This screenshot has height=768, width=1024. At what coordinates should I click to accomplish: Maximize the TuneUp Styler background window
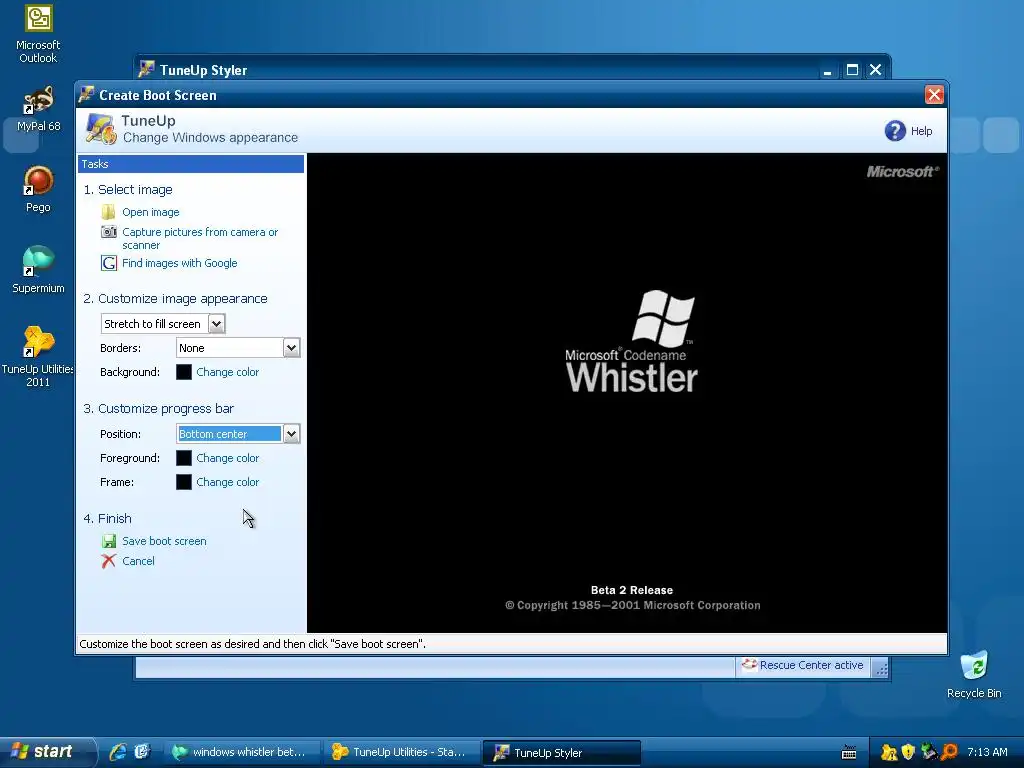point(852,70)
